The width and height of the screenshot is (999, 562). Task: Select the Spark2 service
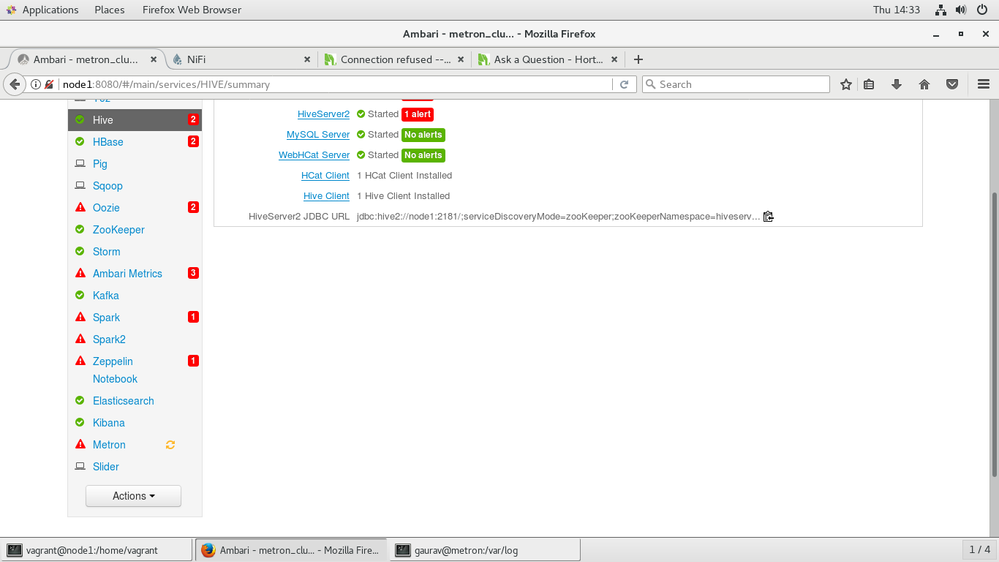pos(109,339)
